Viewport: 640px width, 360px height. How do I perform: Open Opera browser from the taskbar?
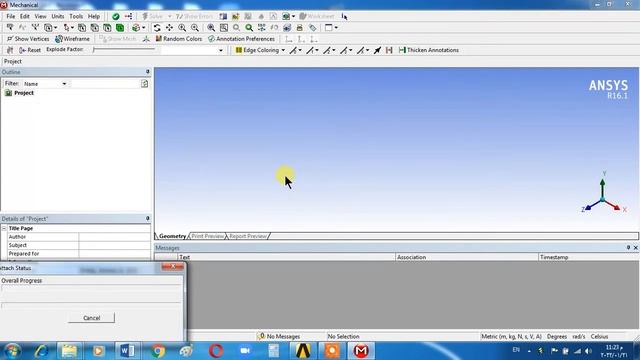click(216, 351)
